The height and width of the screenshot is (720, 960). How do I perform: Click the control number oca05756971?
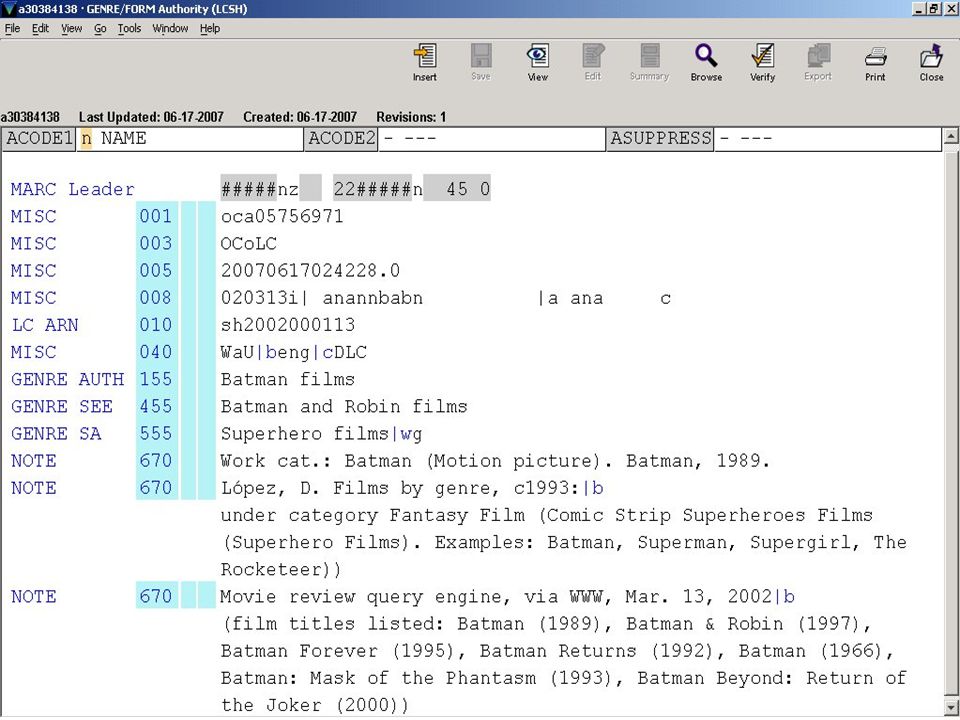coord(282,216)
